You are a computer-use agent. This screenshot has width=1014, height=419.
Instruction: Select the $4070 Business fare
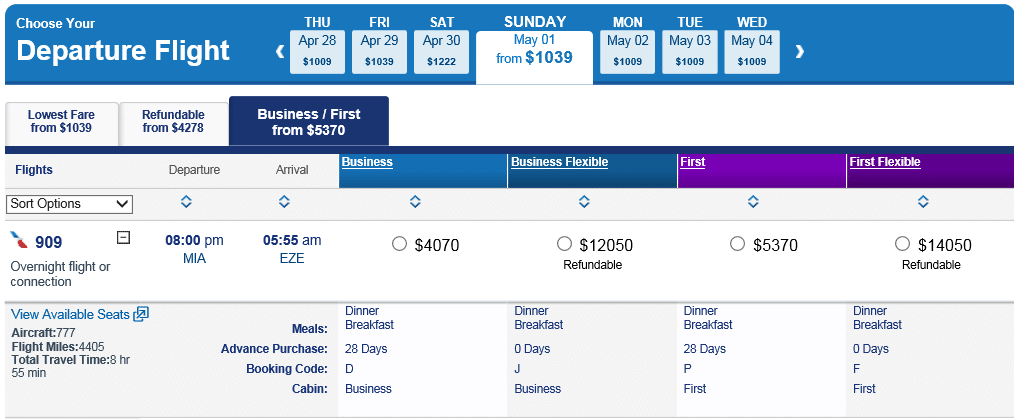400,244
